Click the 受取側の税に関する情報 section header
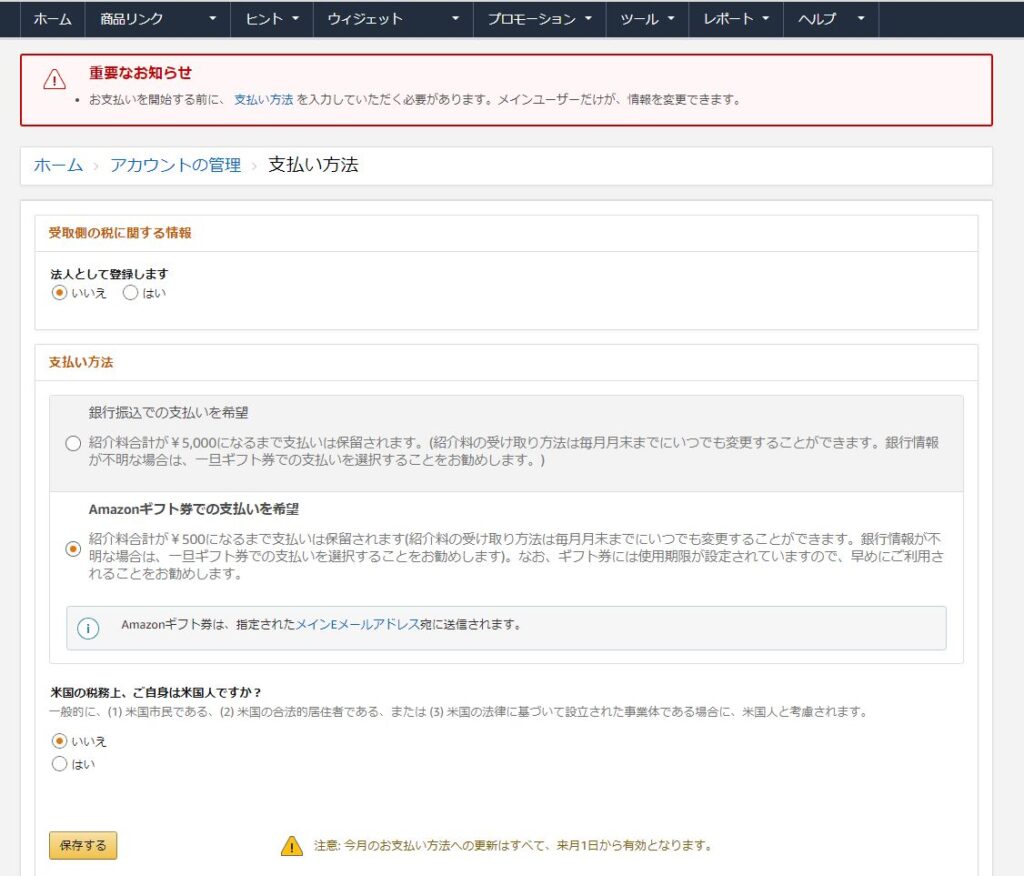This screenshot has width=1024, height=876. tap(120, 233)
